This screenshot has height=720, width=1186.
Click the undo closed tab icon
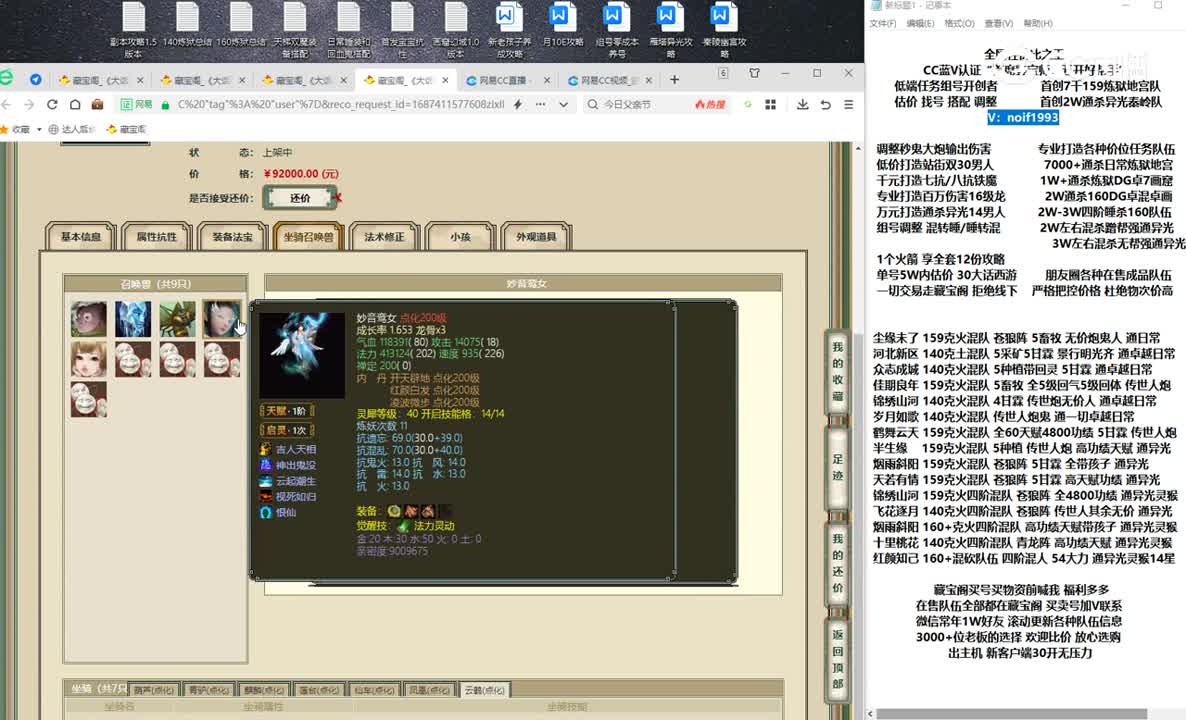(x=826, y=104)
